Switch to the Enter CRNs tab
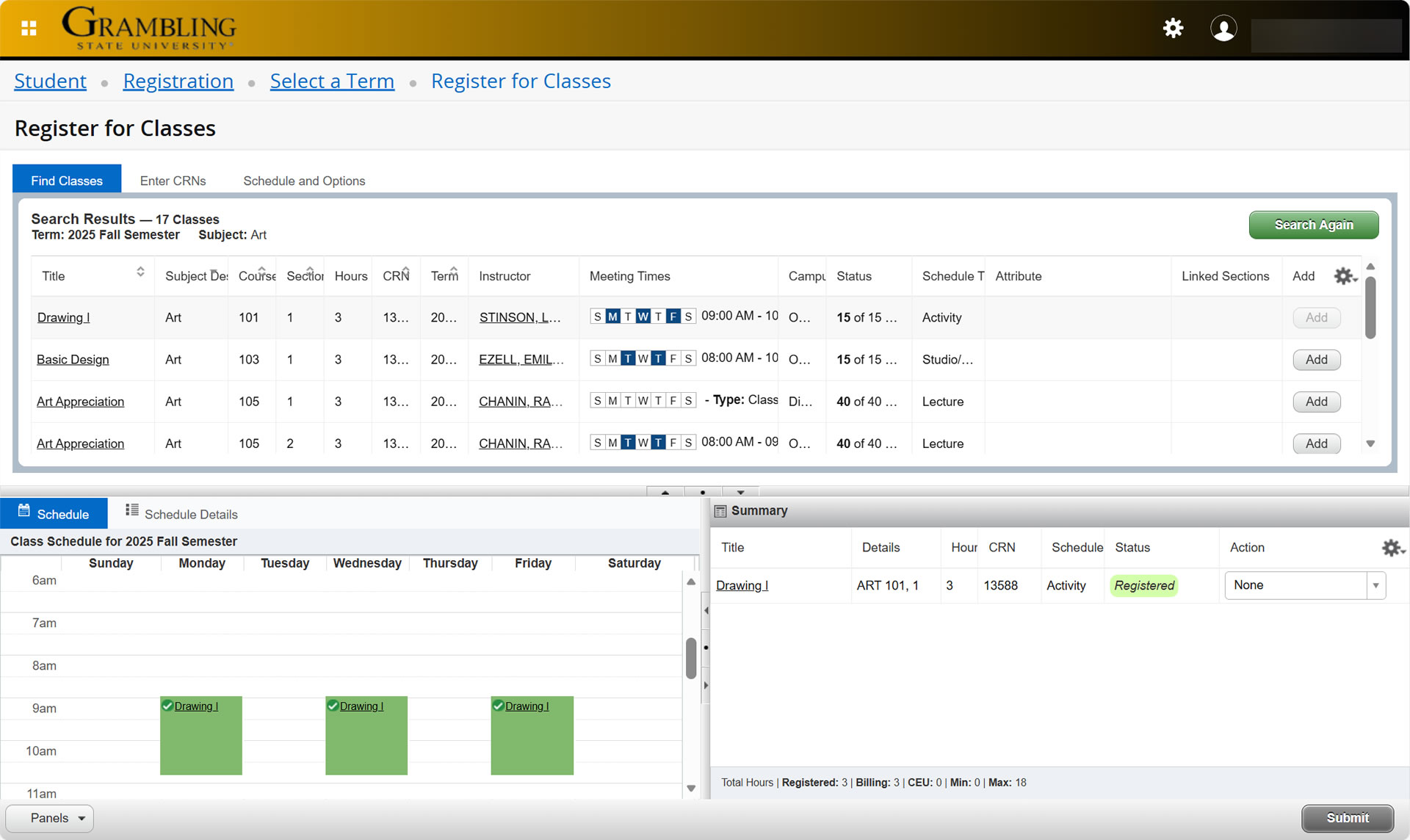This screenshot has width=1410, height=840. coord(173,180)
